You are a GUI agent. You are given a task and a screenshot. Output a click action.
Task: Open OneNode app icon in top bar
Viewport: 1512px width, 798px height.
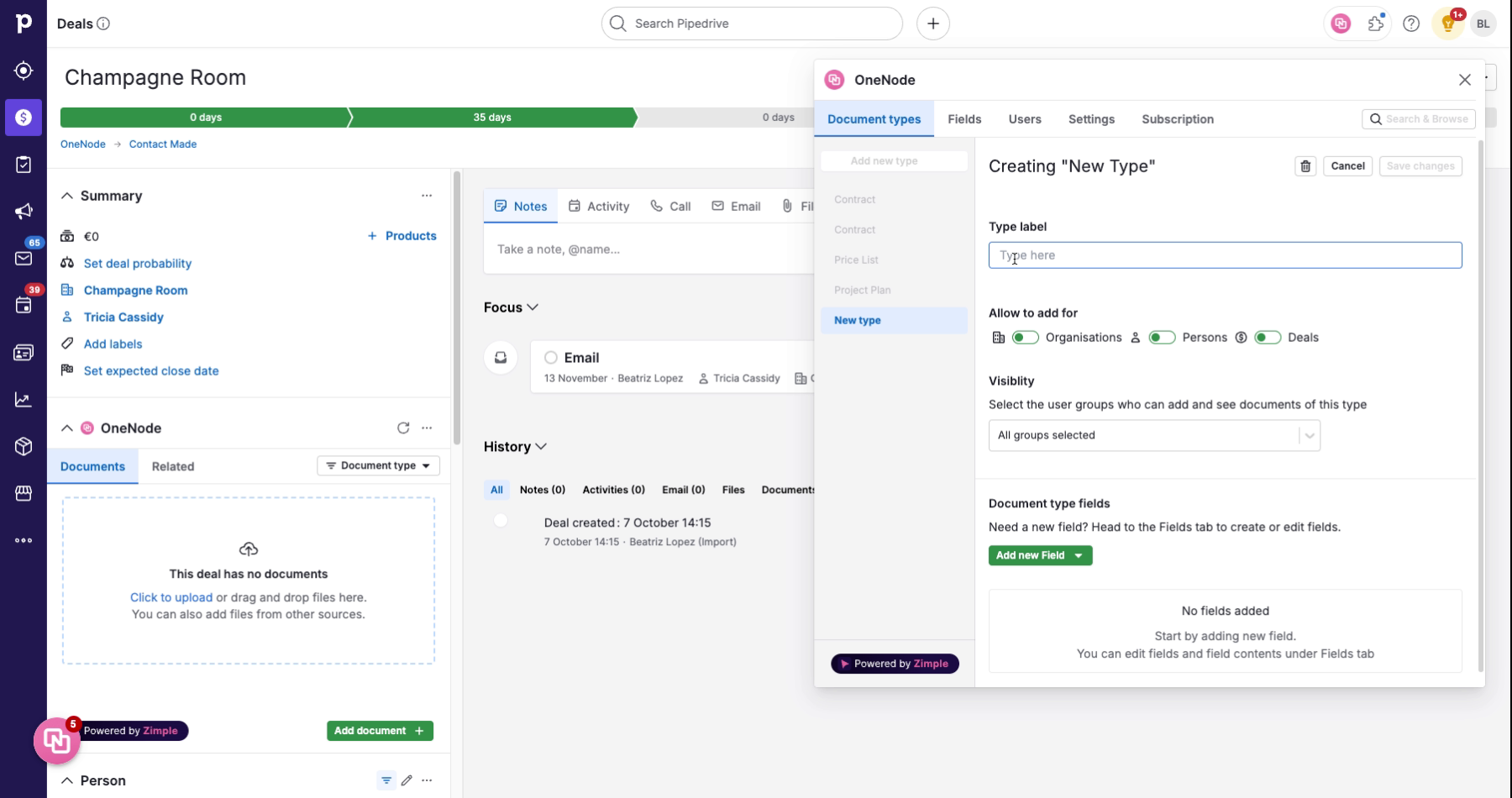pyautogui.click(x=1341, y=24)
